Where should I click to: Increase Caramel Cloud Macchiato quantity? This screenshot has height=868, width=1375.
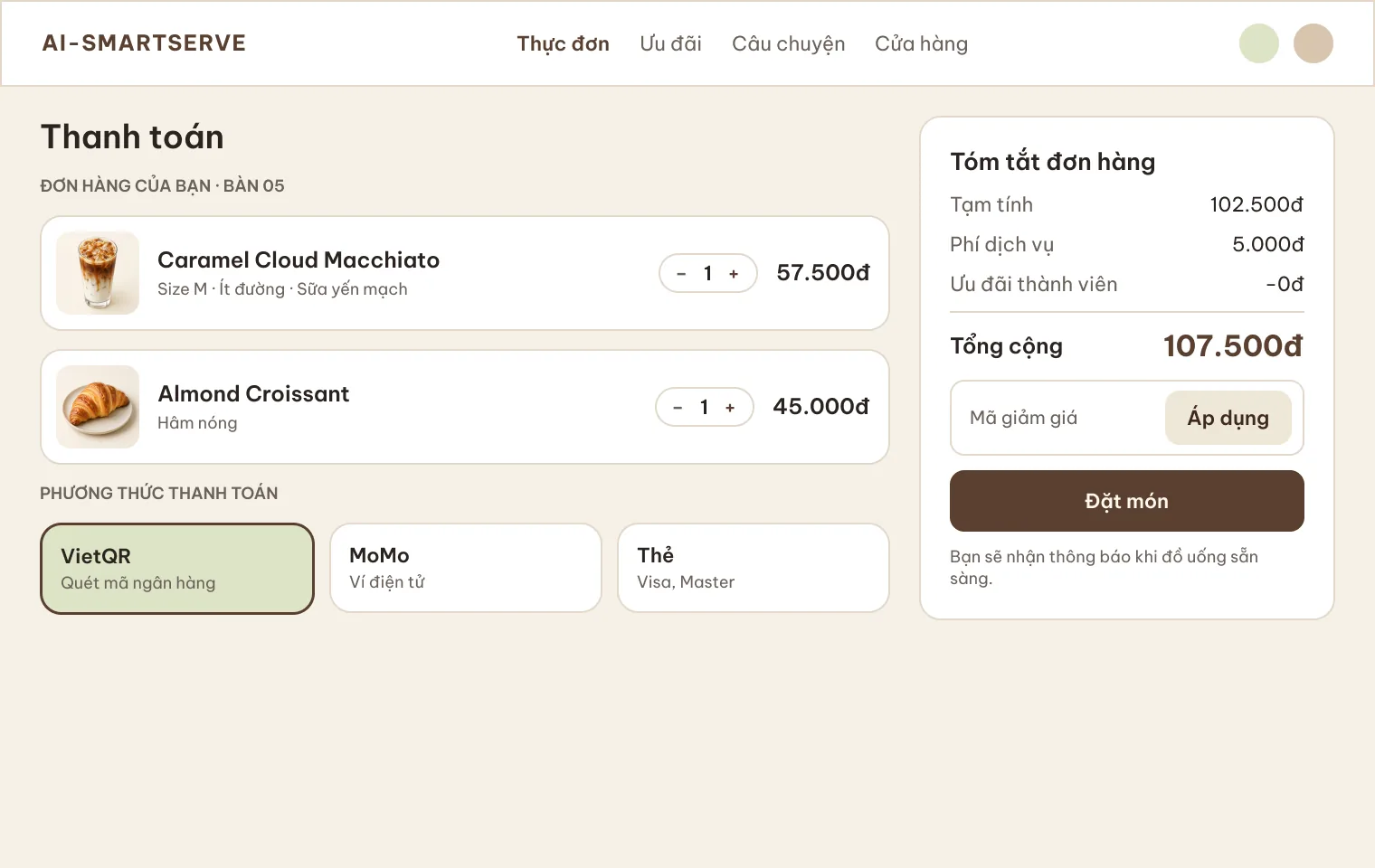coord(734,274)
